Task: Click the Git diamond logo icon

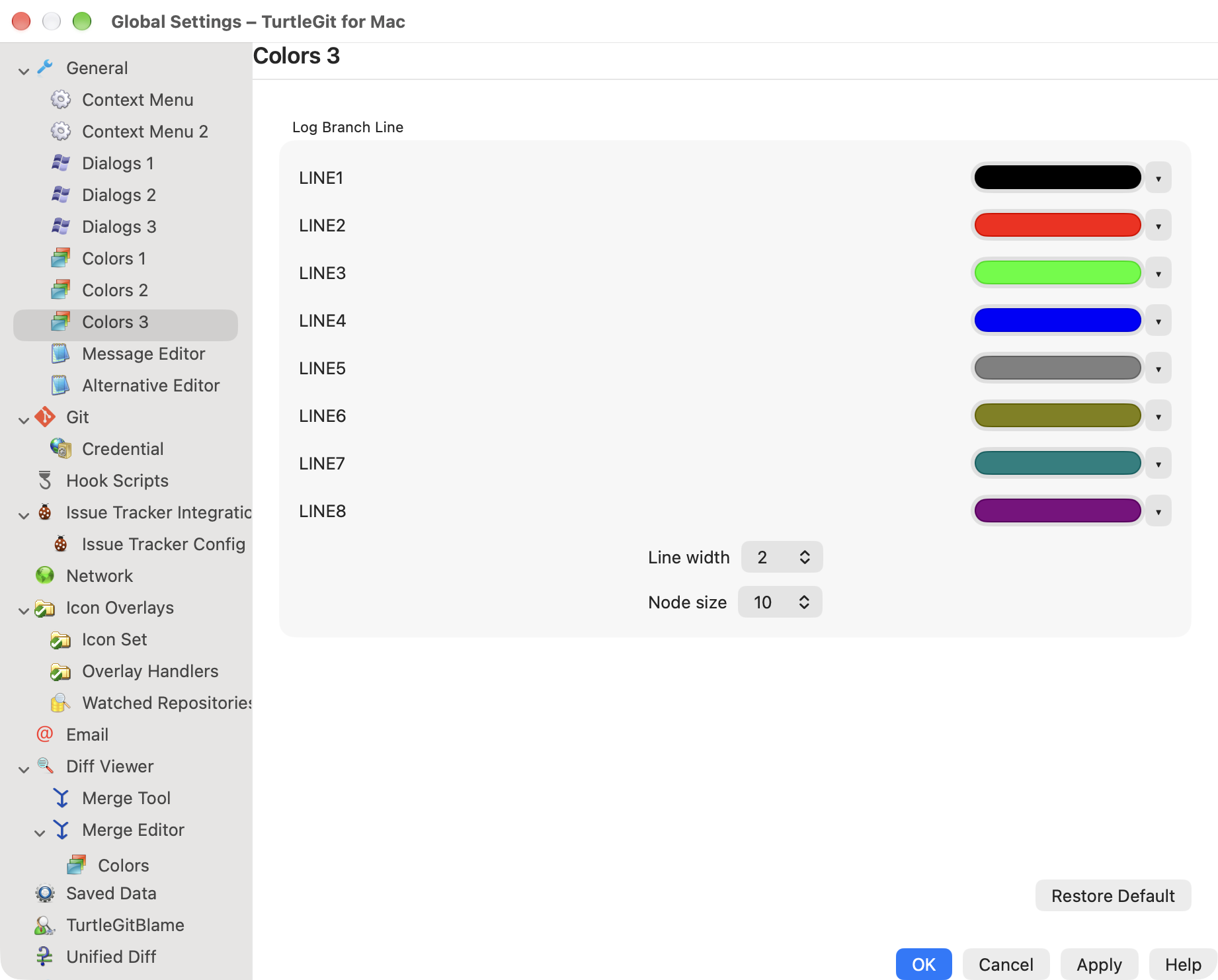Action: click(x=45, y=417)
